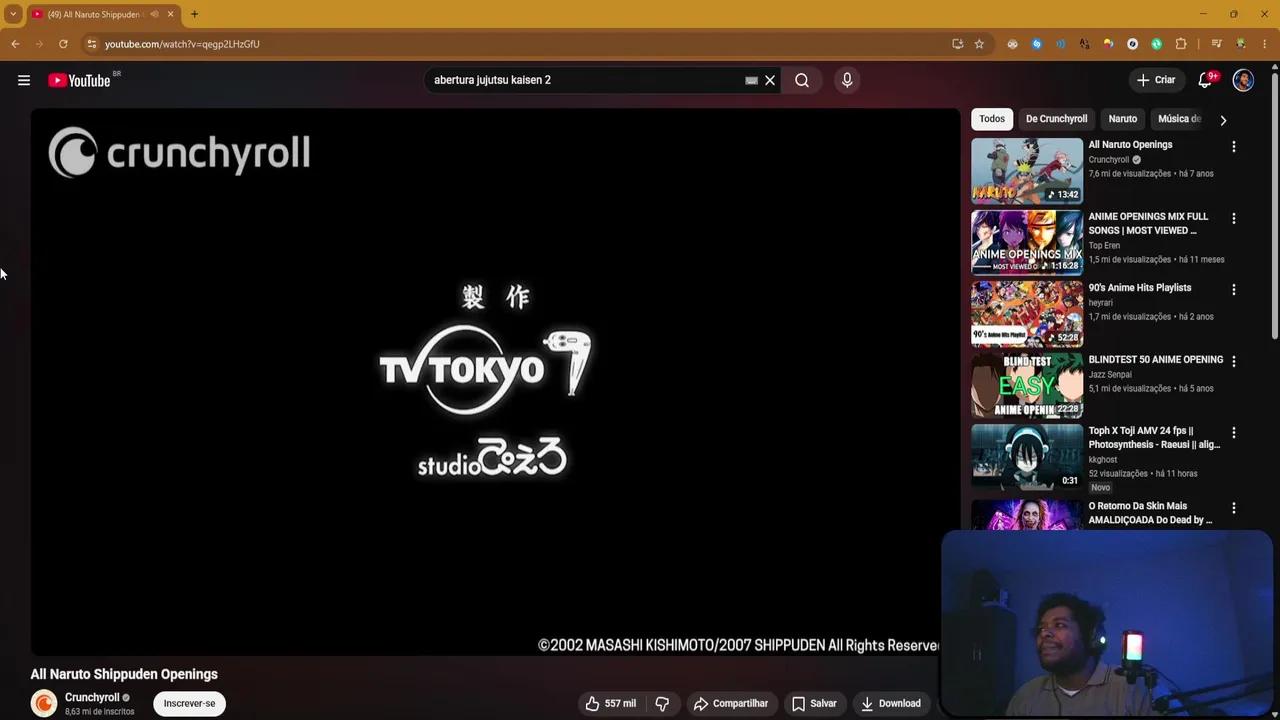Viewport: 1280px width, 720px height.
Task: Open Chrome's three-dot menu
Action: pyautogui.click(x=1265, y=44)
